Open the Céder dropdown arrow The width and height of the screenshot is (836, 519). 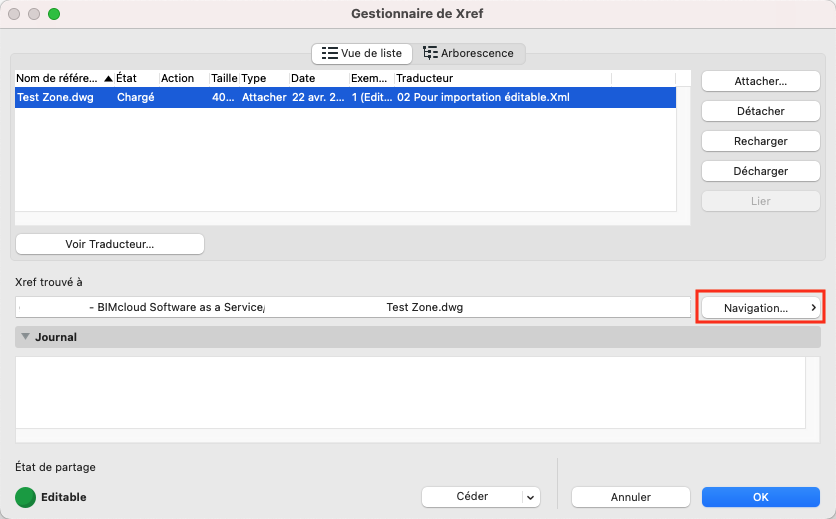click(x=530, y=497)
